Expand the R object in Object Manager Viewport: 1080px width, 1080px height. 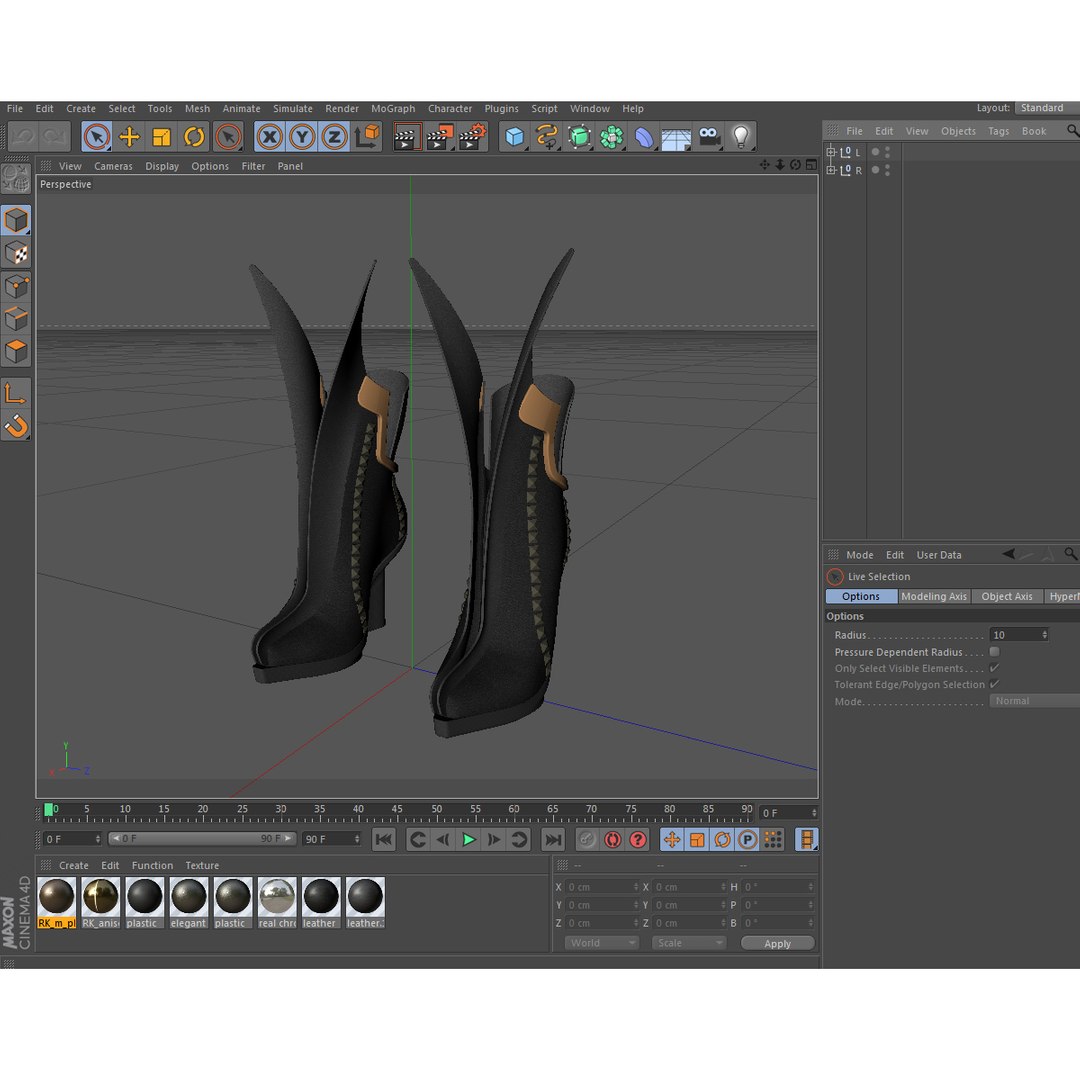(831, 169)
